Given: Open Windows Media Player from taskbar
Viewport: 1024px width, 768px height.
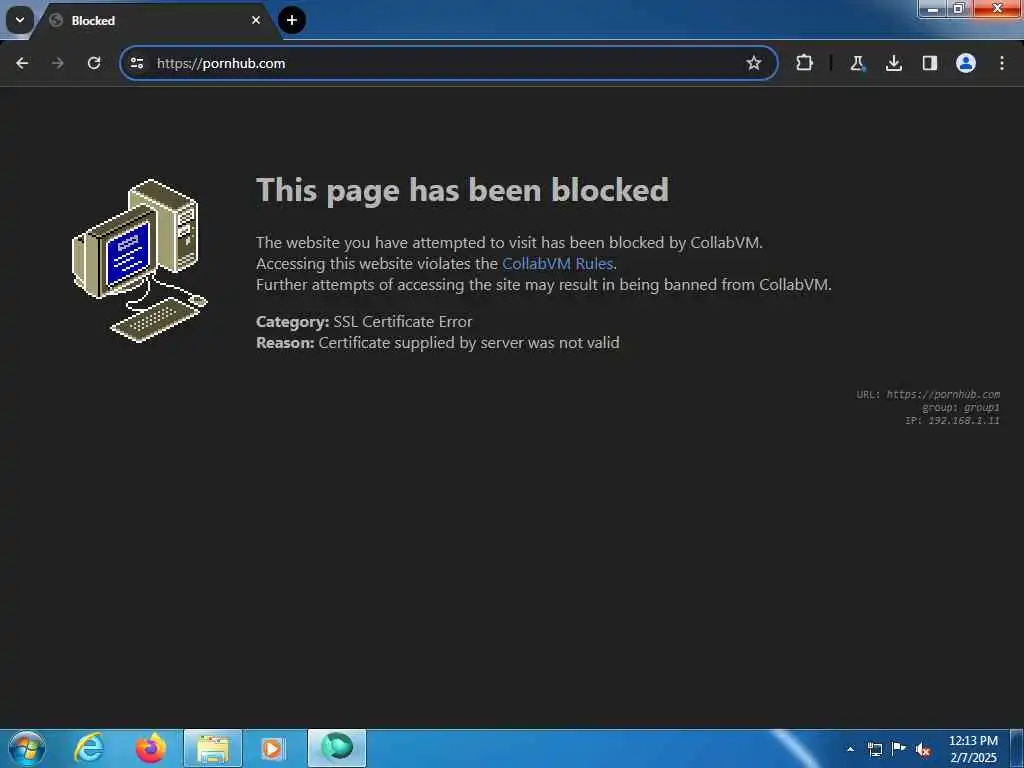Looking at the screenshot, I should point(272,748).
